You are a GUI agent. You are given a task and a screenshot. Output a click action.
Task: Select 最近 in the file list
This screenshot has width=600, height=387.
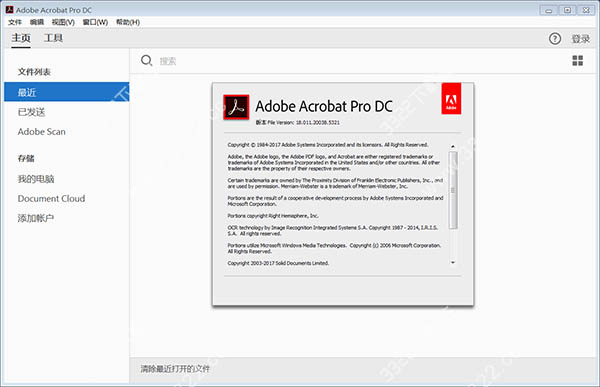click(x=67, y=92)
